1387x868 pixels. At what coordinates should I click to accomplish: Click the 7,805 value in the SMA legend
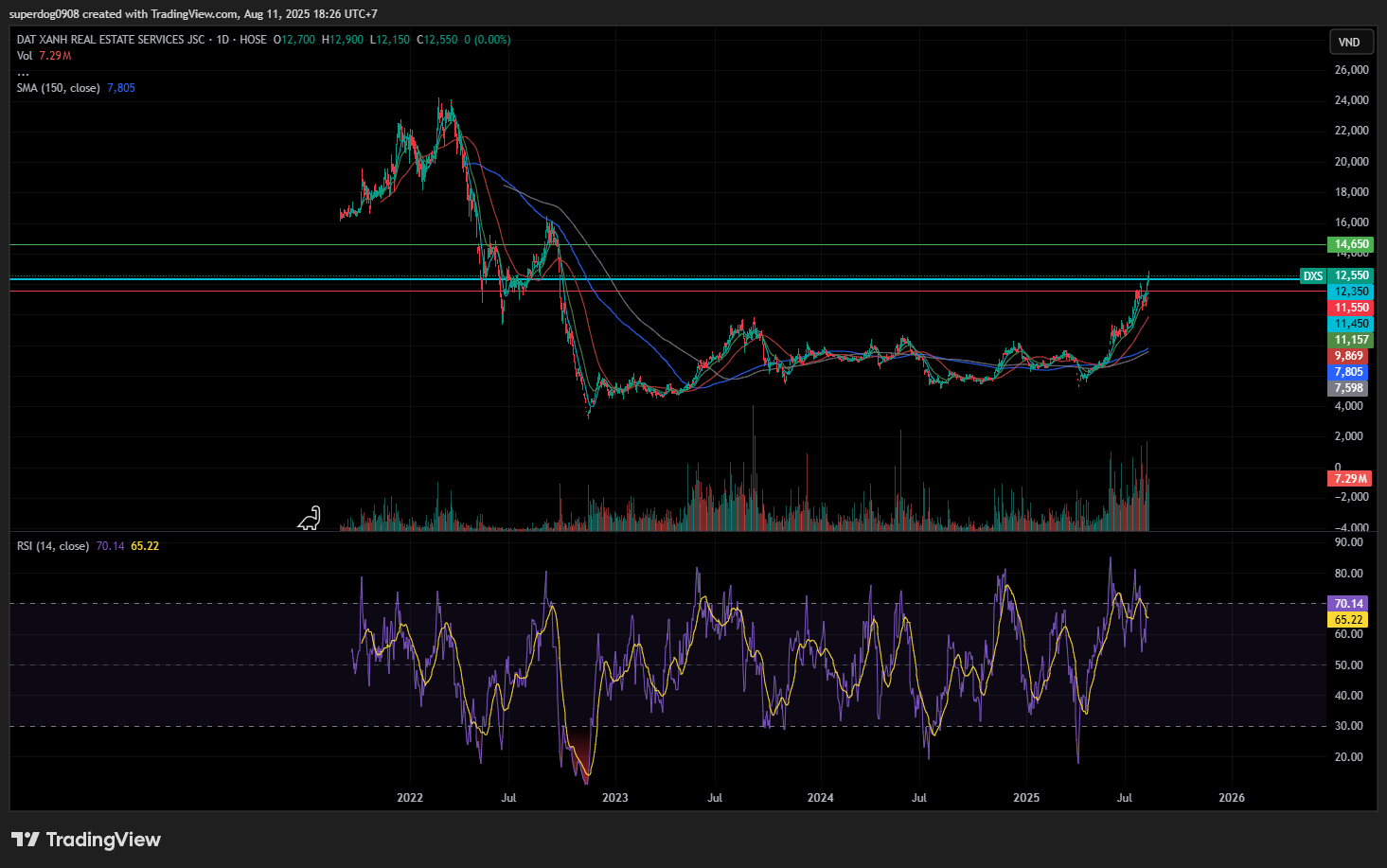point(121,88)
